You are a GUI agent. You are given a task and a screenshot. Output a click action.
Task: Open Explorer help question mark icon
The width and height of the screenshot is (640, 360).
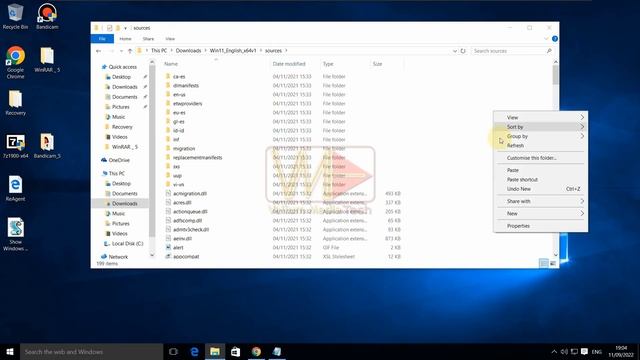(555, 39)
